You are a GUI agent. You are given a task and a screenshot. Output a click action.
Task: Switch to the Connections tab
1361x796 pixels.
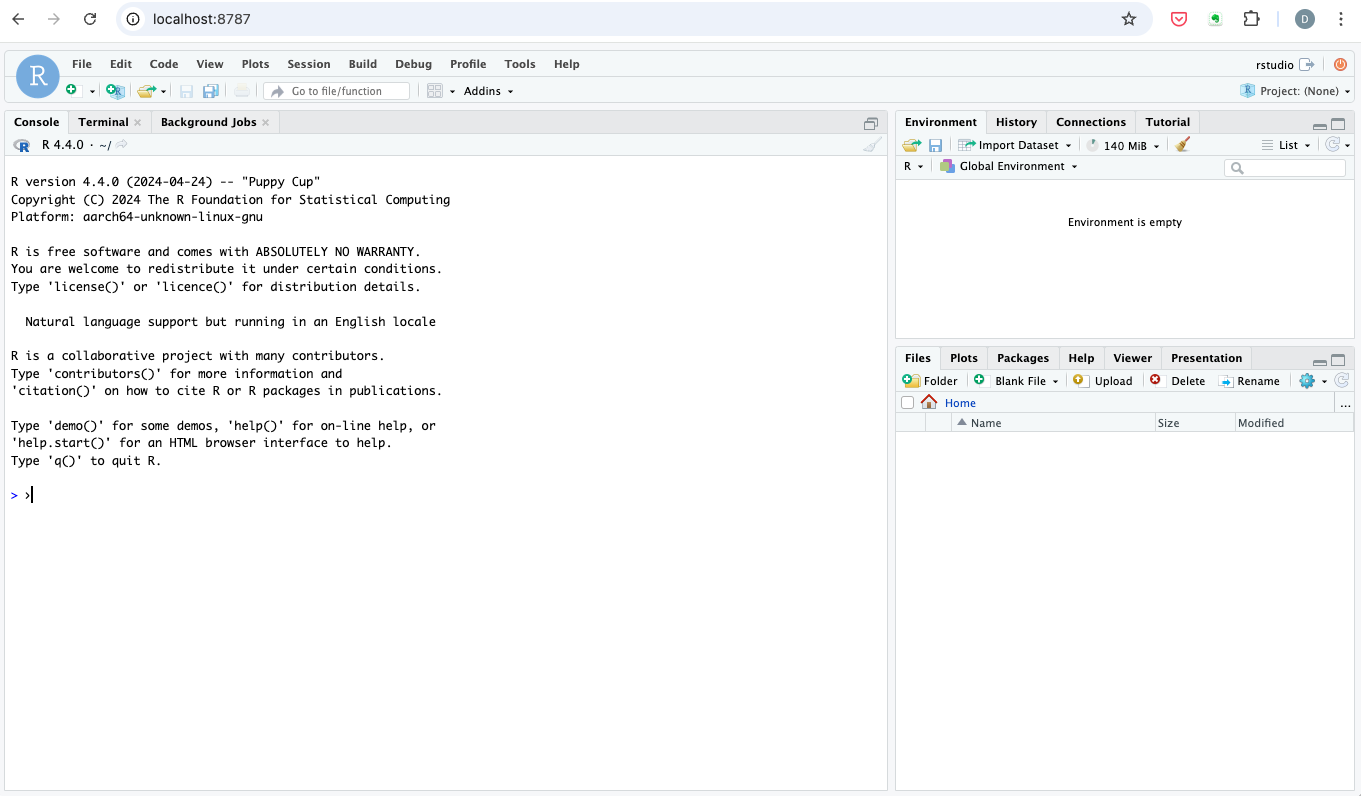click(x=1091, y=122)
